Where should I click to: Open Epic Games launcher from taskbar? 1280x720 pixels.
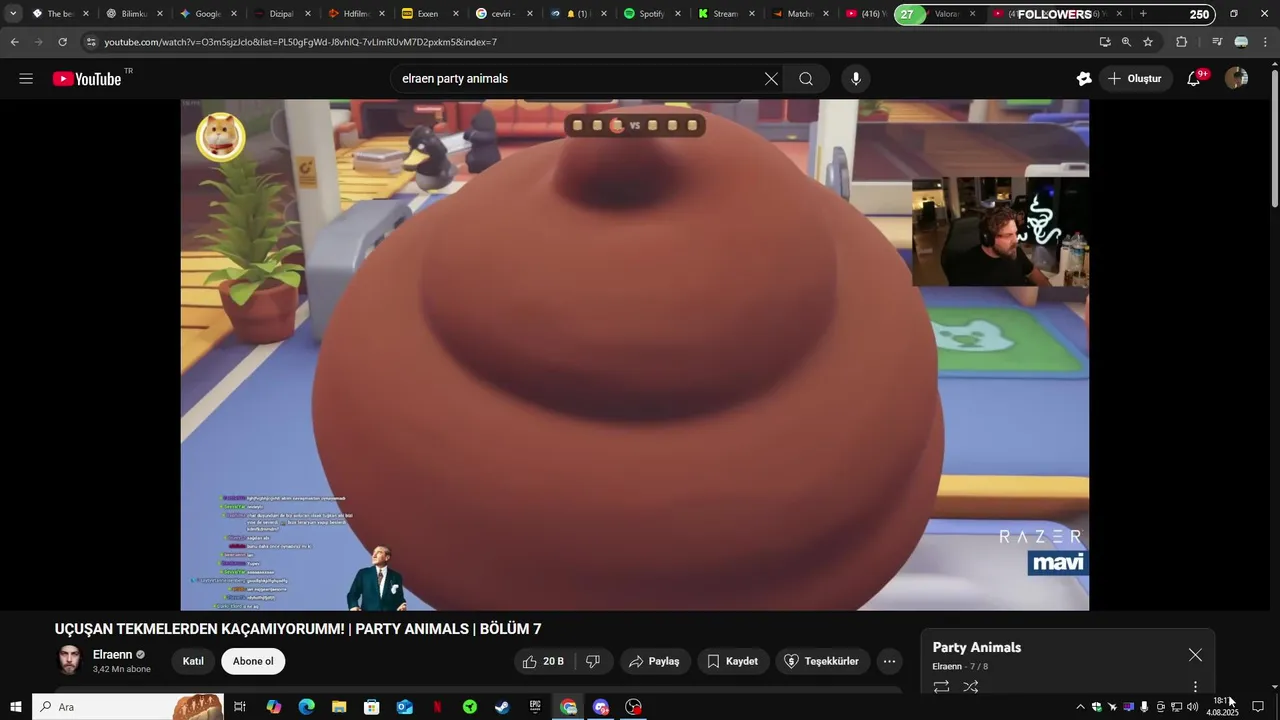point(535,707)
